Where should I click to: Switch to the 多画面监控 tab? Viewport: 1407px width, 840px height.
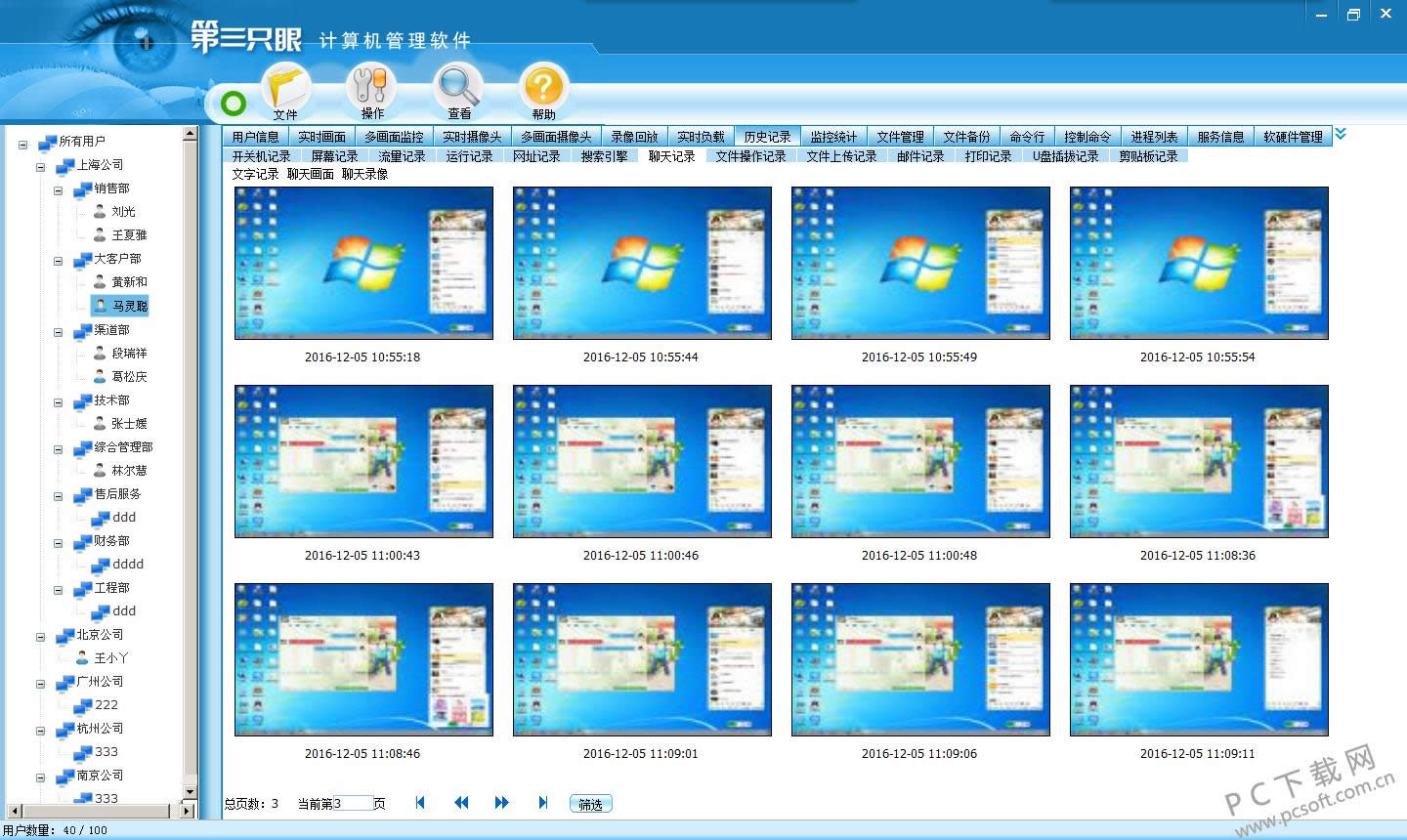394,137
